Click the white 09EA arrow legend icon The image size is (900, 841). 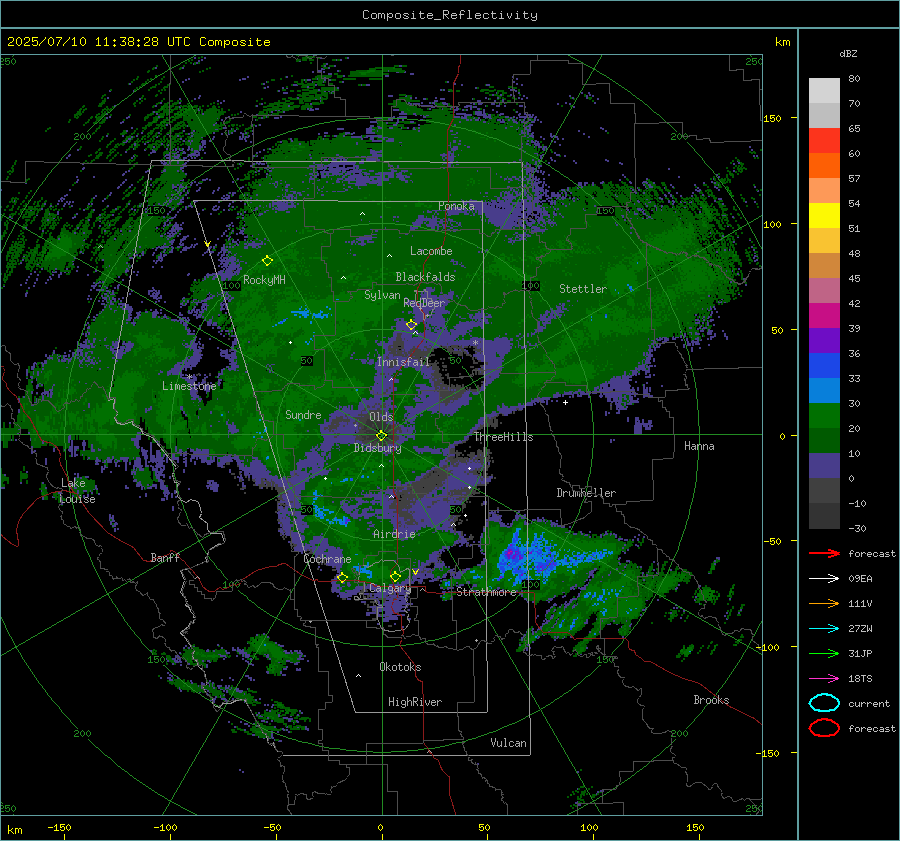(824, 578)
